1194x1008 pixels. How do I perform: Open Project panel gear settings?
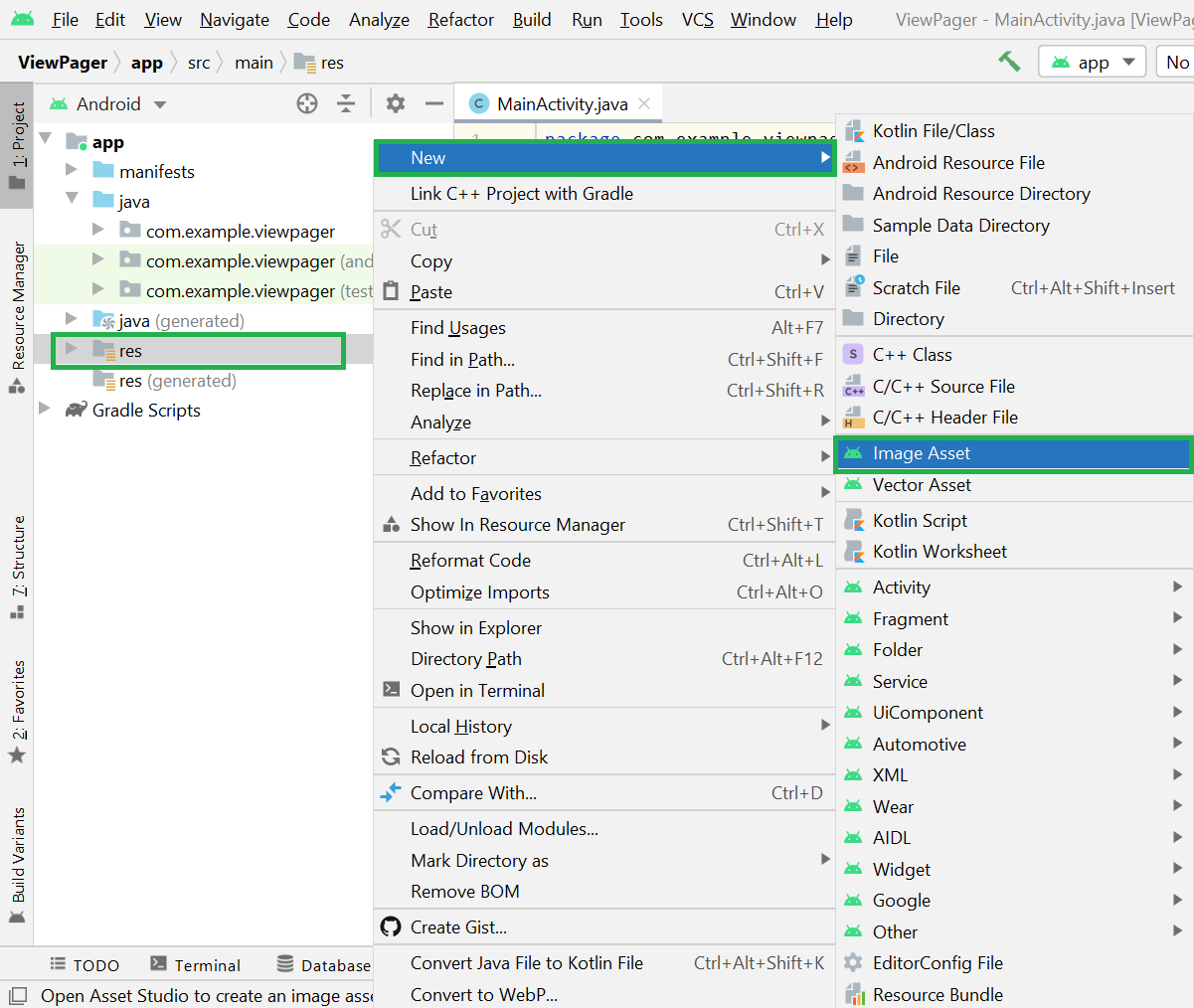point(396,103)
